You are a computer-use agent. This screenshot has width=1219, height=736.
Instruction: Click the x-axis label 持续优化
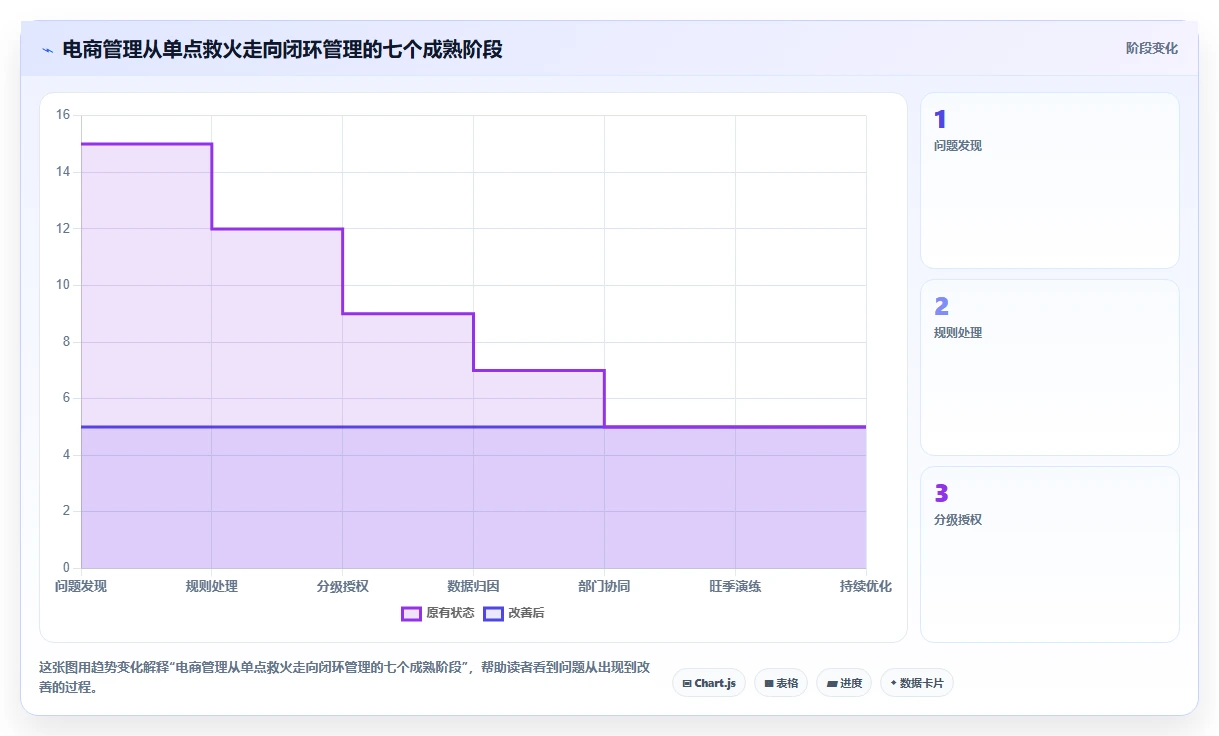click(866, 586)
